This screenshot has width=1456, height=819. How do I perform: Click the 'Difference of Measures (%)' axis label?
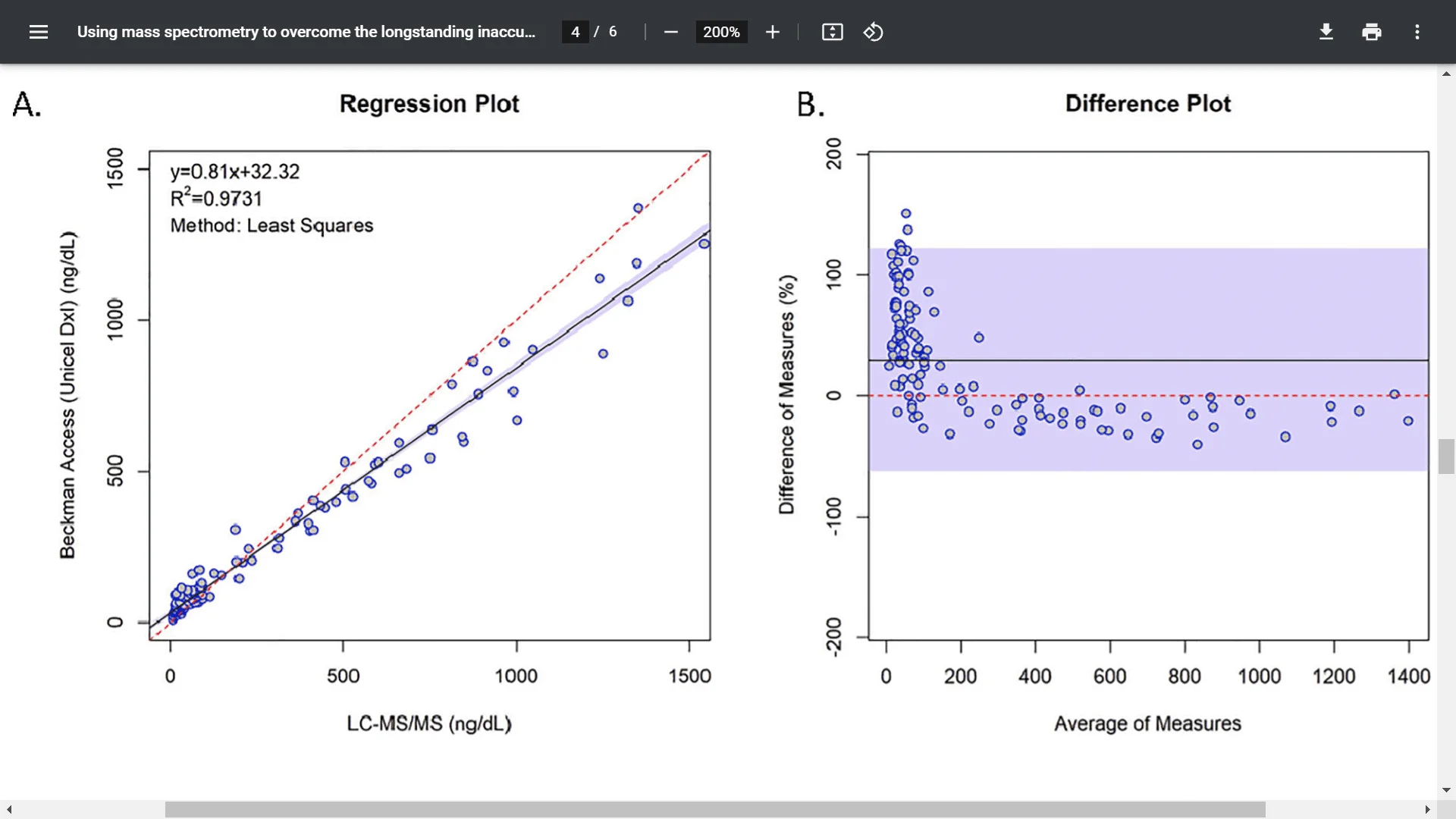(x=786, y=394)
